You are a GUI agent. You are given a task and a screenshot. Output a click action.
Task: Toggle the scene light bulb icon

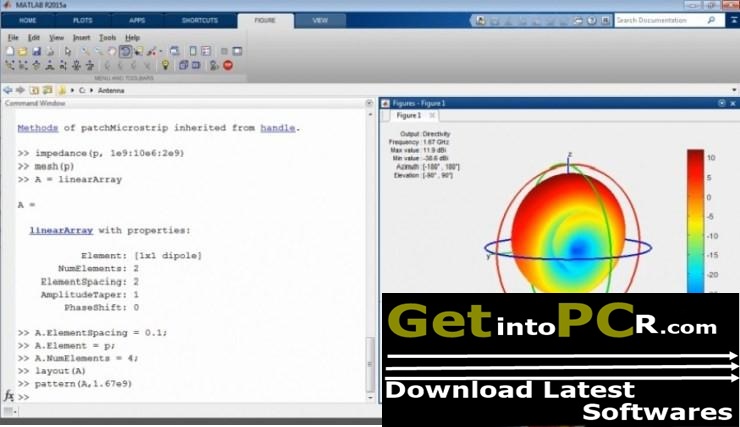click(x=165, y=65)
